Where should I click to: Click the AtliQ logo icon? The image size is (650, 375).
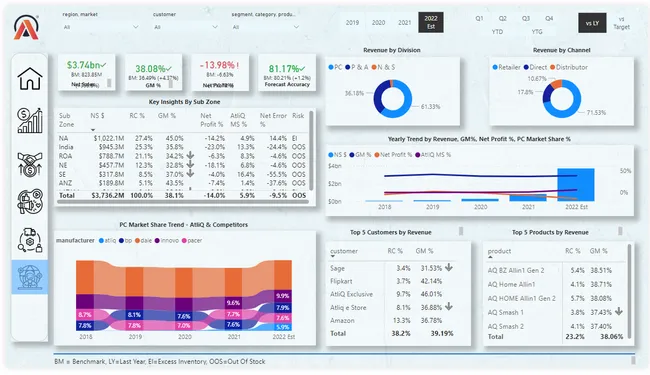[26, 27]
